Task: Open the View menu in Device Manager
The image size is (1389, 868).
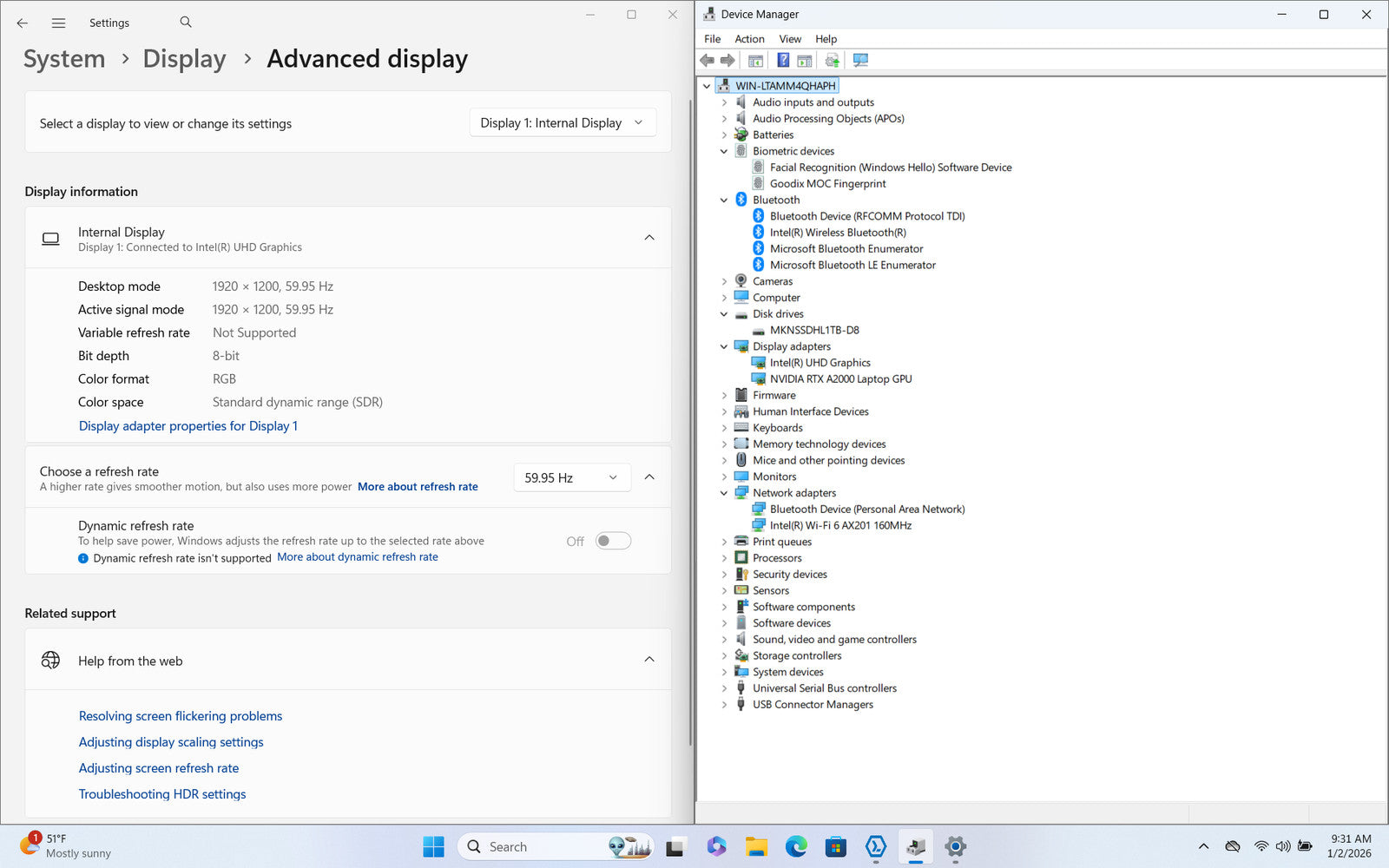Action: tap(790, 39)
